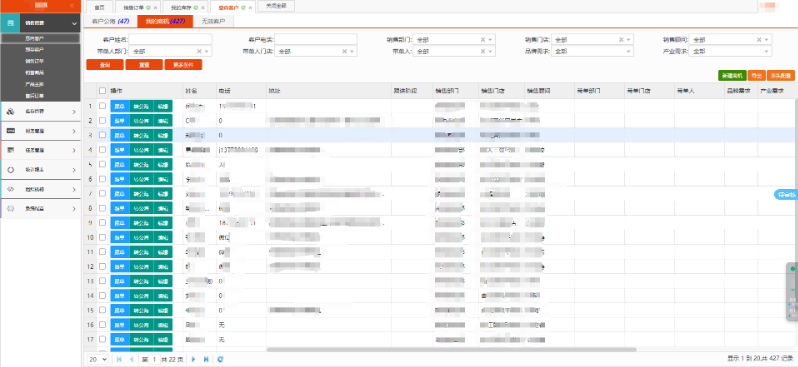Image resolution: width=798 pixels, height=367 pixels.
Task: Clear the 带单人 filter with its X icon
Action: 482,51
